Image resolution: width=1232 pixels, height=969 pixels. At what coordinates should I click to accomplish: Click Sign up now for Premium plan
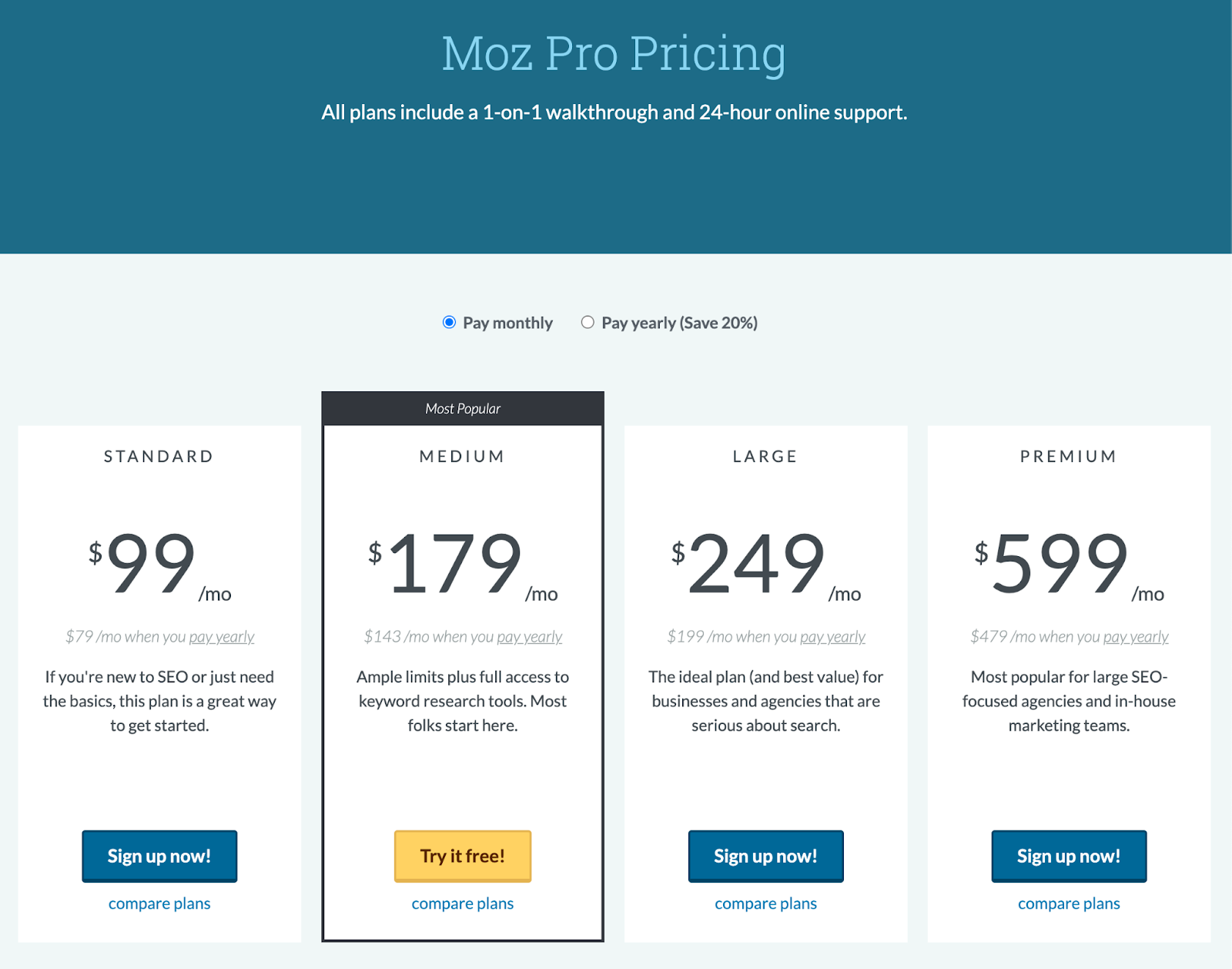(x=1069, y=856)
